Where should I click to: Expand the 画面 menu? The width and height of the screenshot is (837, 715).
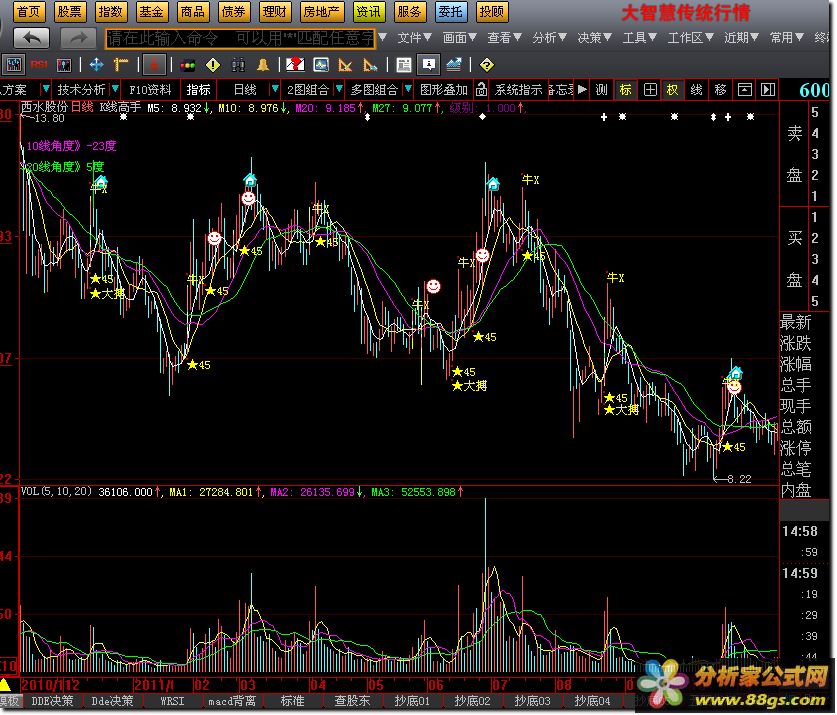[x=459, y=38]
